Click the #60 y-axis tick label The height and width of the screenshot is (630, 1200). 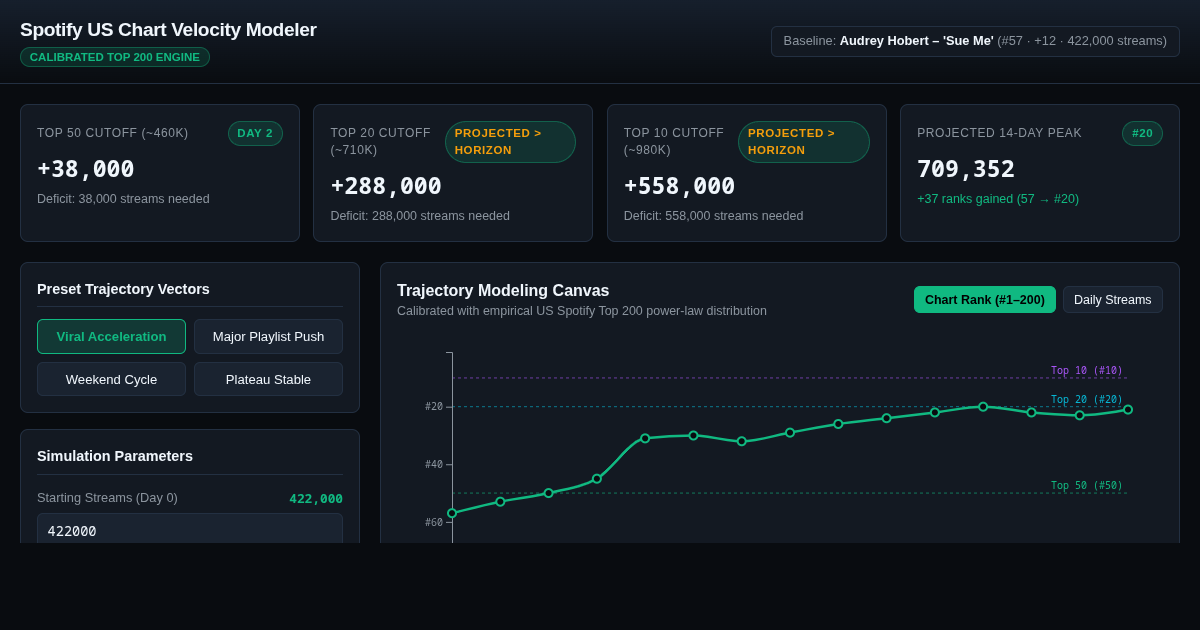434,523
